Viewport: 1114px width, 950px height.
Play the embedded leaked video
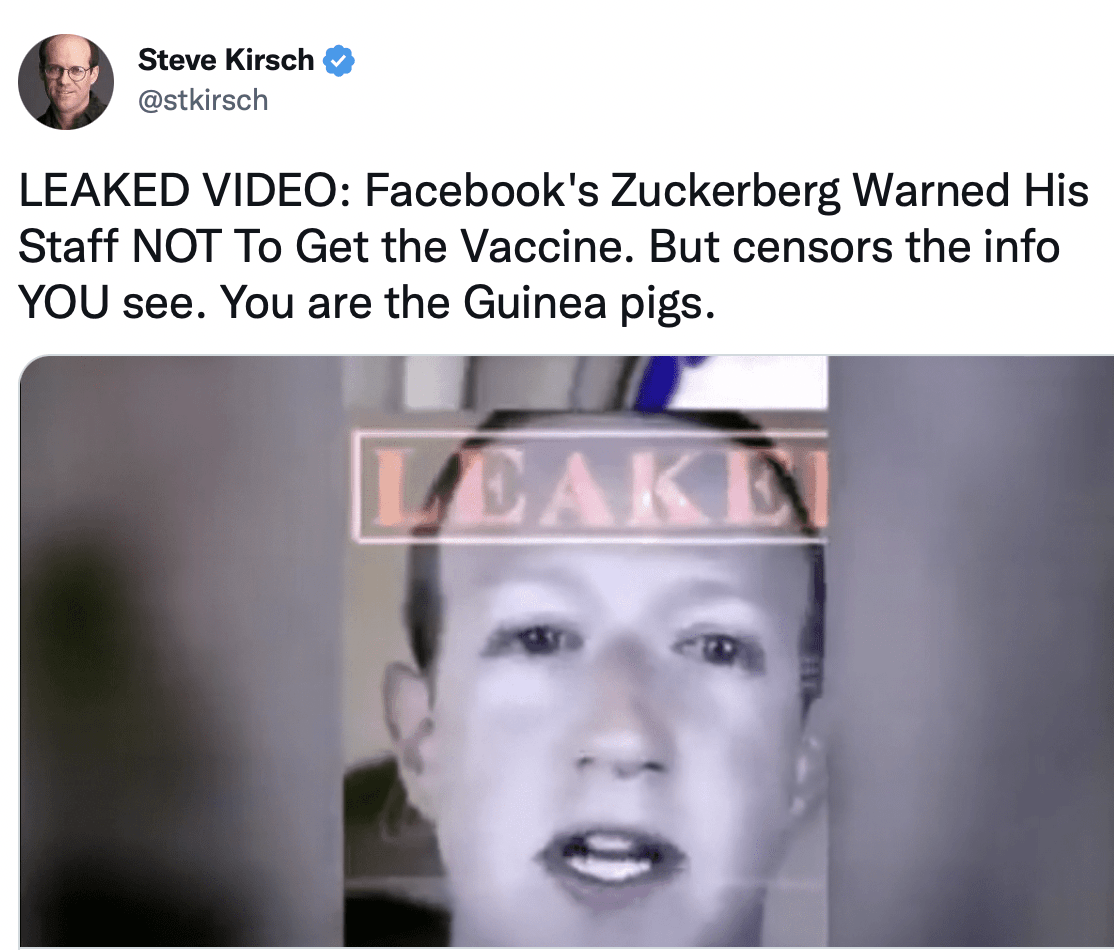566,652
